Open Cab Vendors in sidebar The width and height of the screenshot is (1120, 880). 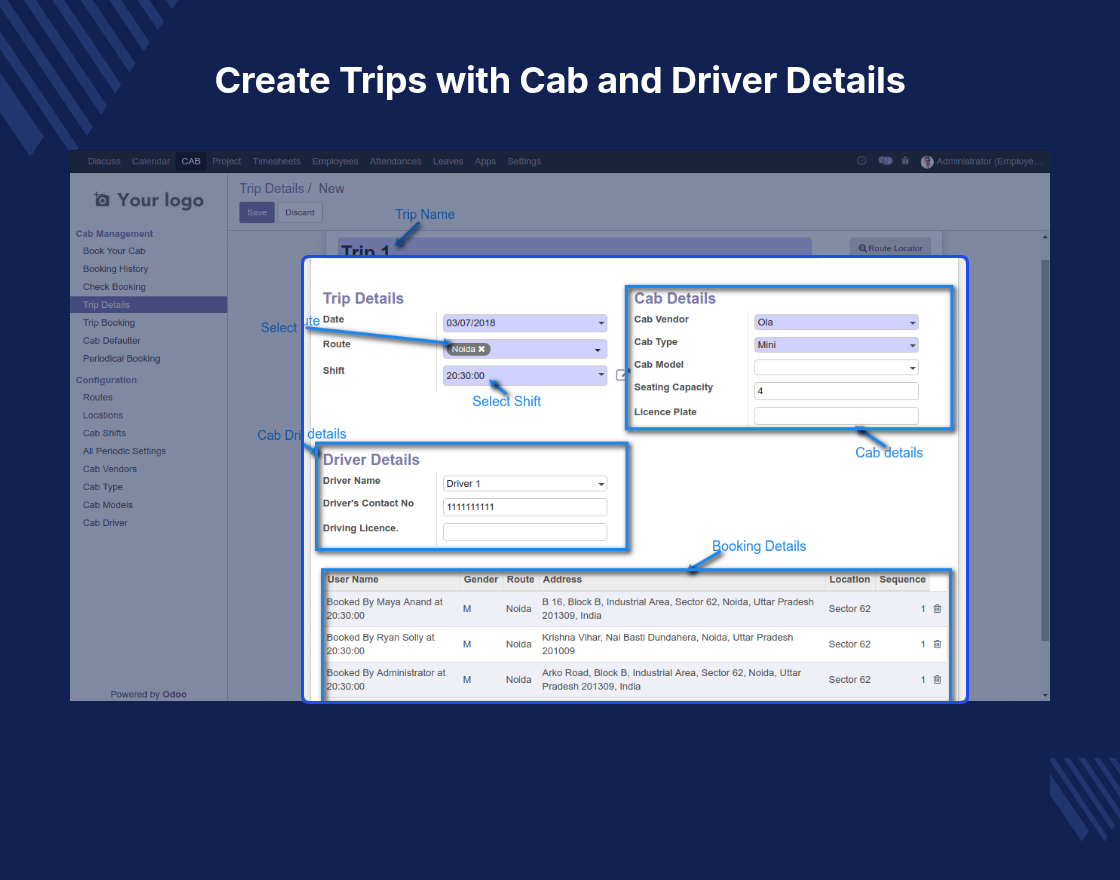click(x=109, y=469)
